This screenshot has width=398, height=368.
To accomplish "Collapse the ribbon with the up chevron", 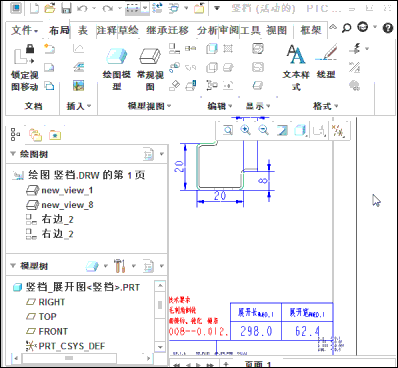I will coord(333,28).
